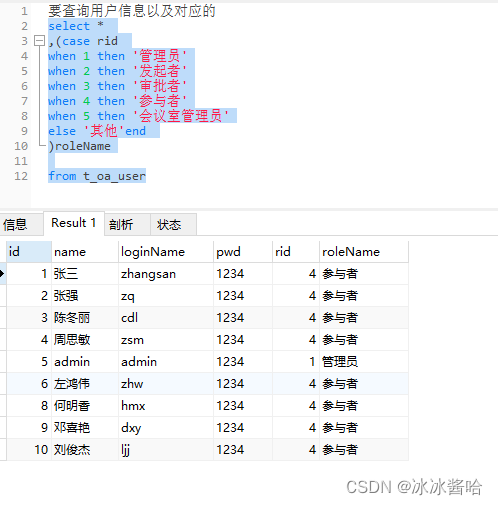Viewport: 498px width, 505px height.
Task: Select the loginName cell ljj
Action: tap(166, 450)
